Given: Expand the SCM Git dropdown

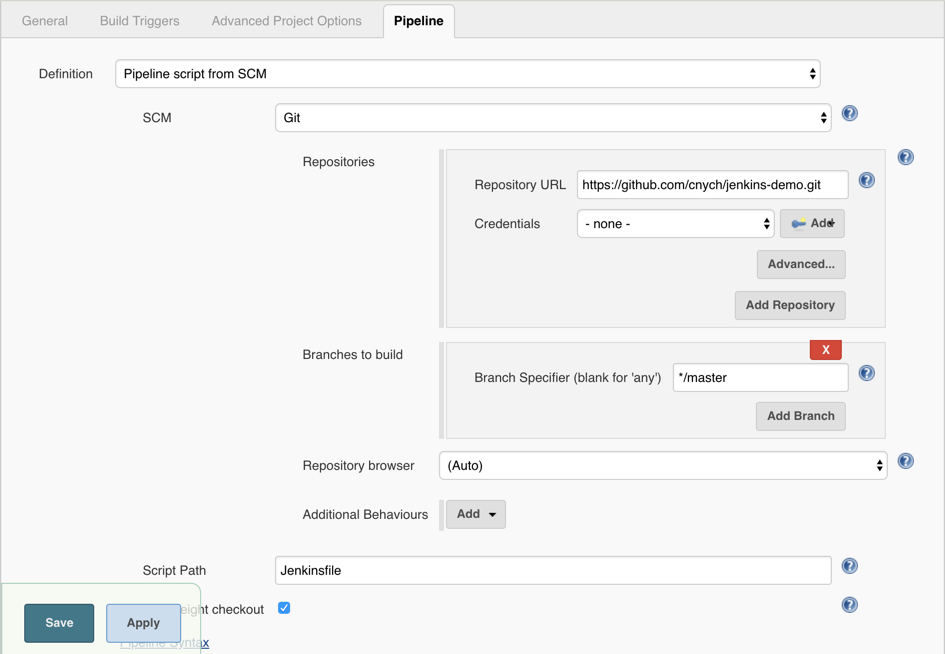Looking at the screenshot, I should tap(553, 118).
